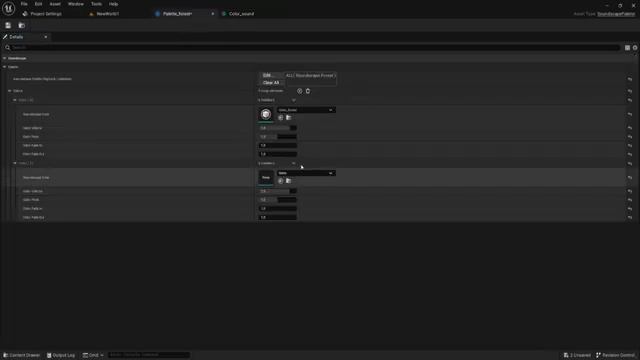
Task: Open the Tools menu
Action: coord(96,4)
